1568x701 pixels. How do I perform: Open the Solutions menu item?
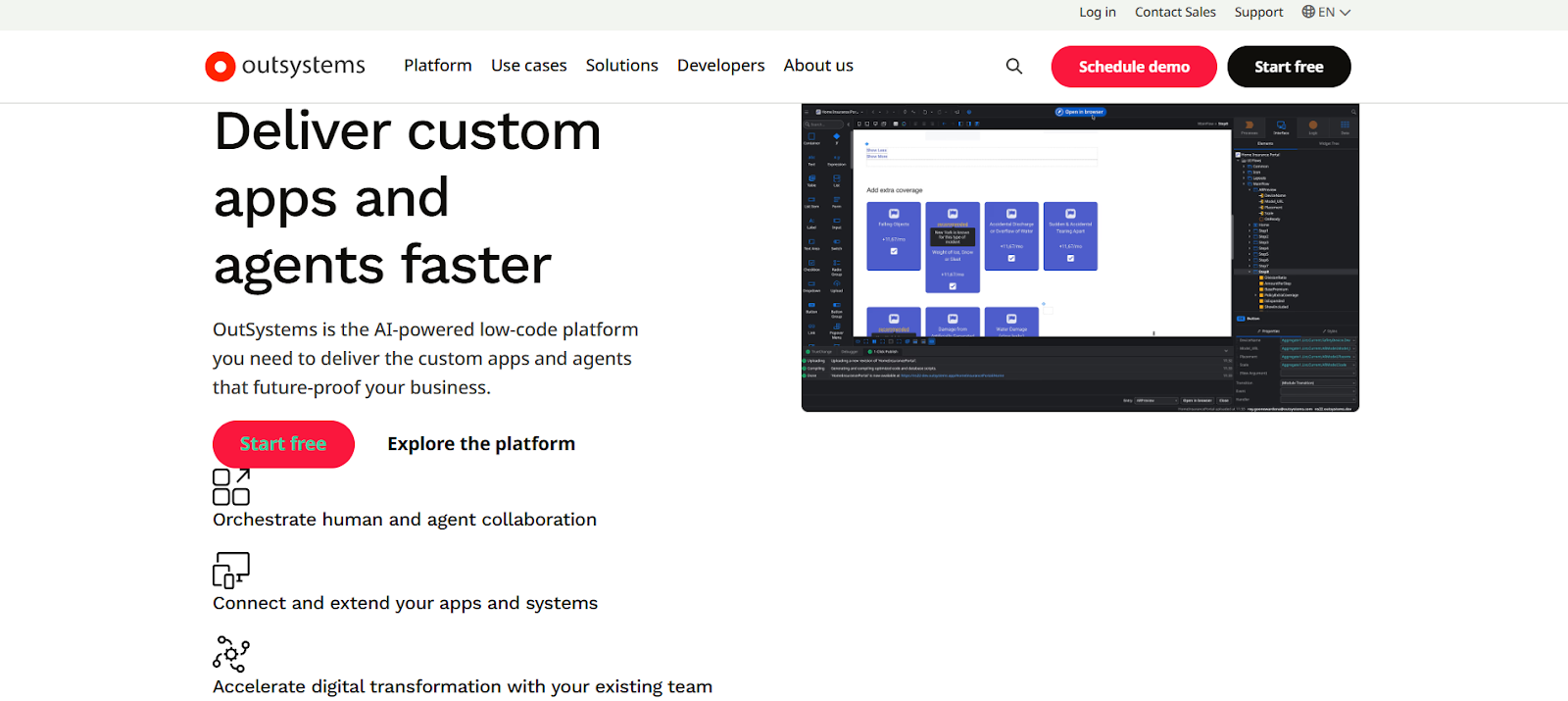click(x=621, y=66)
